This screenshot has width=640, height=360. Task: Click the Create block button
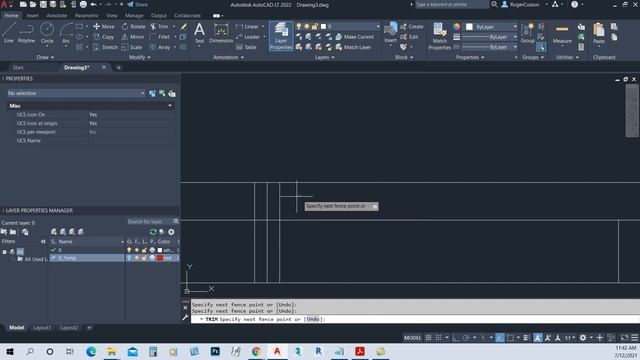(411, 27)
